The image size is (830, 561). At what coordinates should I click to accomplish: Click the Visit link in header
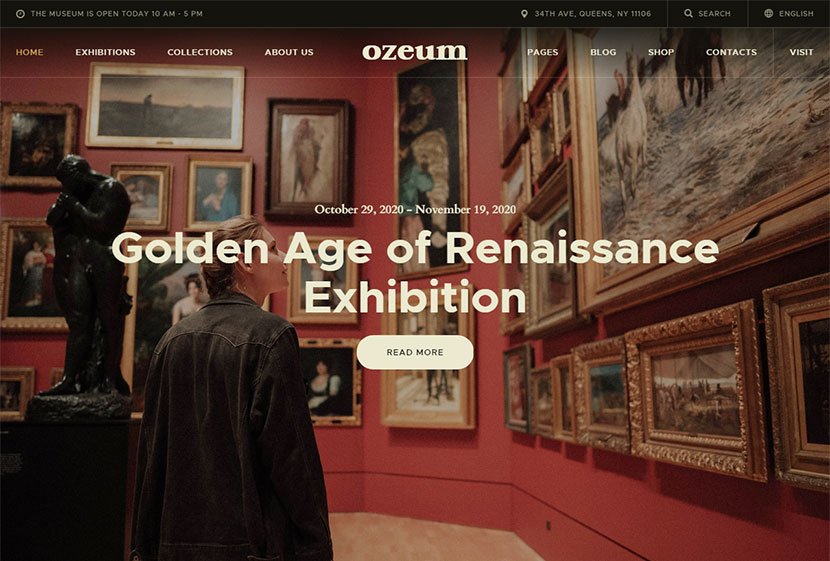pyautogui.click(x=801, y=52)
